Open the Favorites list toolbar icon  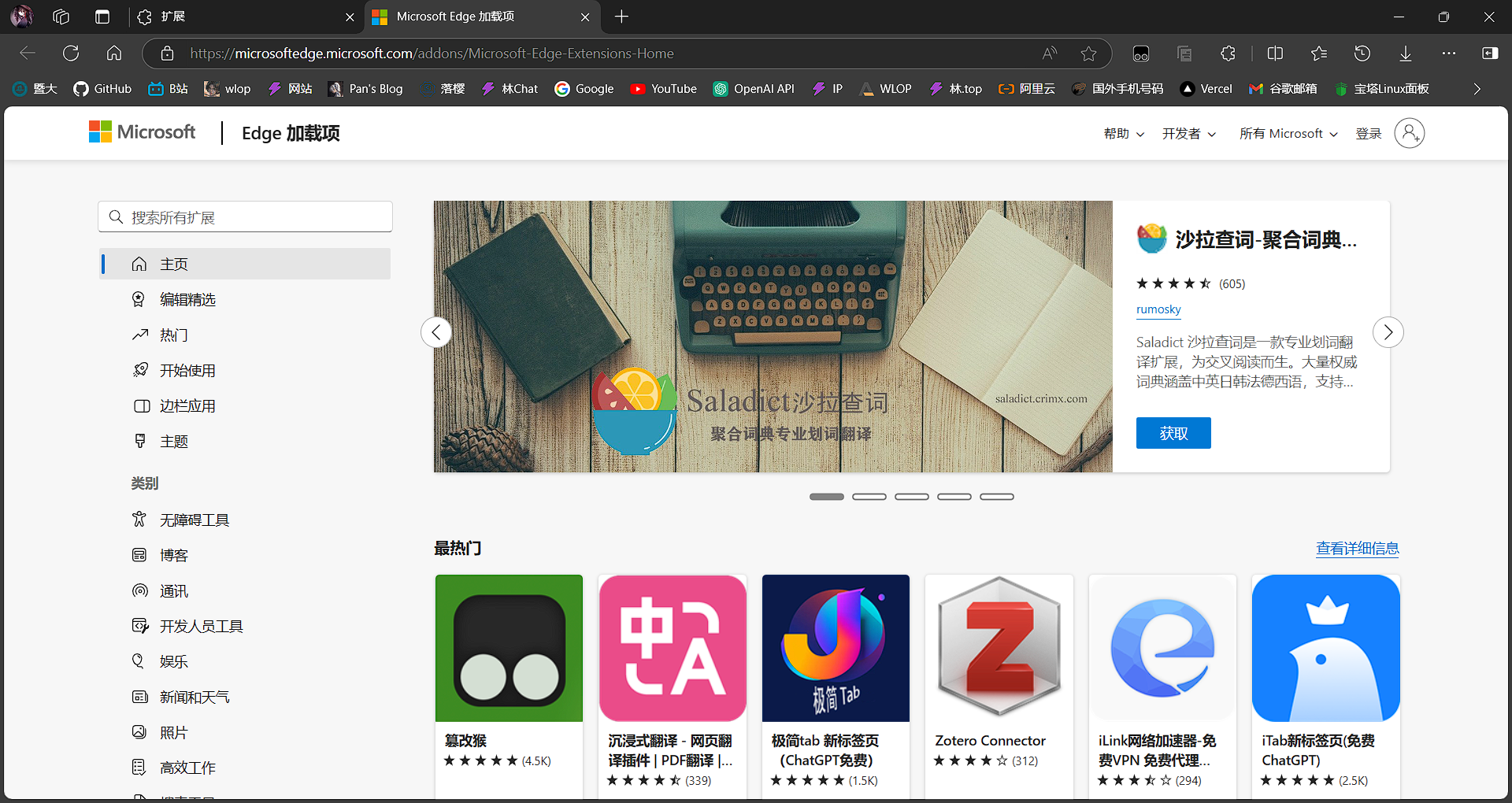(1319, 54)
